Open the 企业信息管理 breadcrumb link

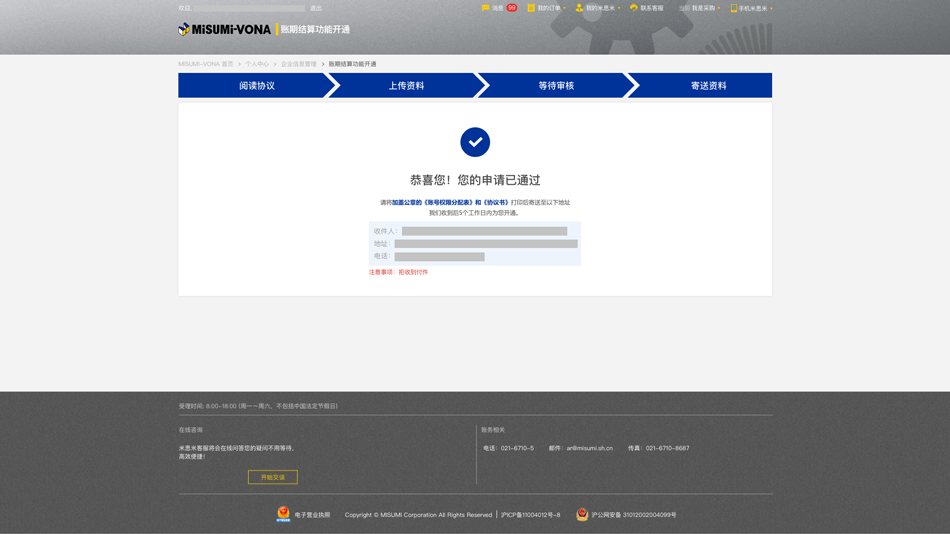(x=298, y=64)
